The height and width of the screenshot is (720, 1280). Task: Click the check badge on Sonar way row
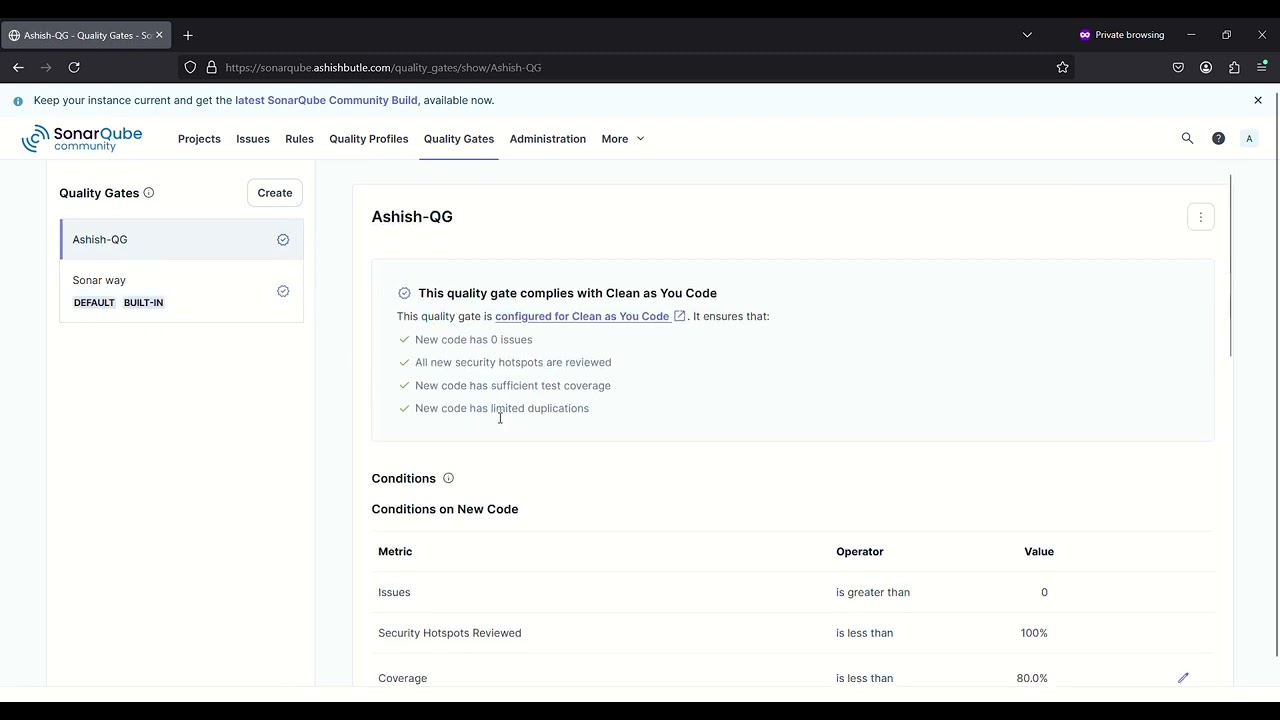(x=283, y=291)
